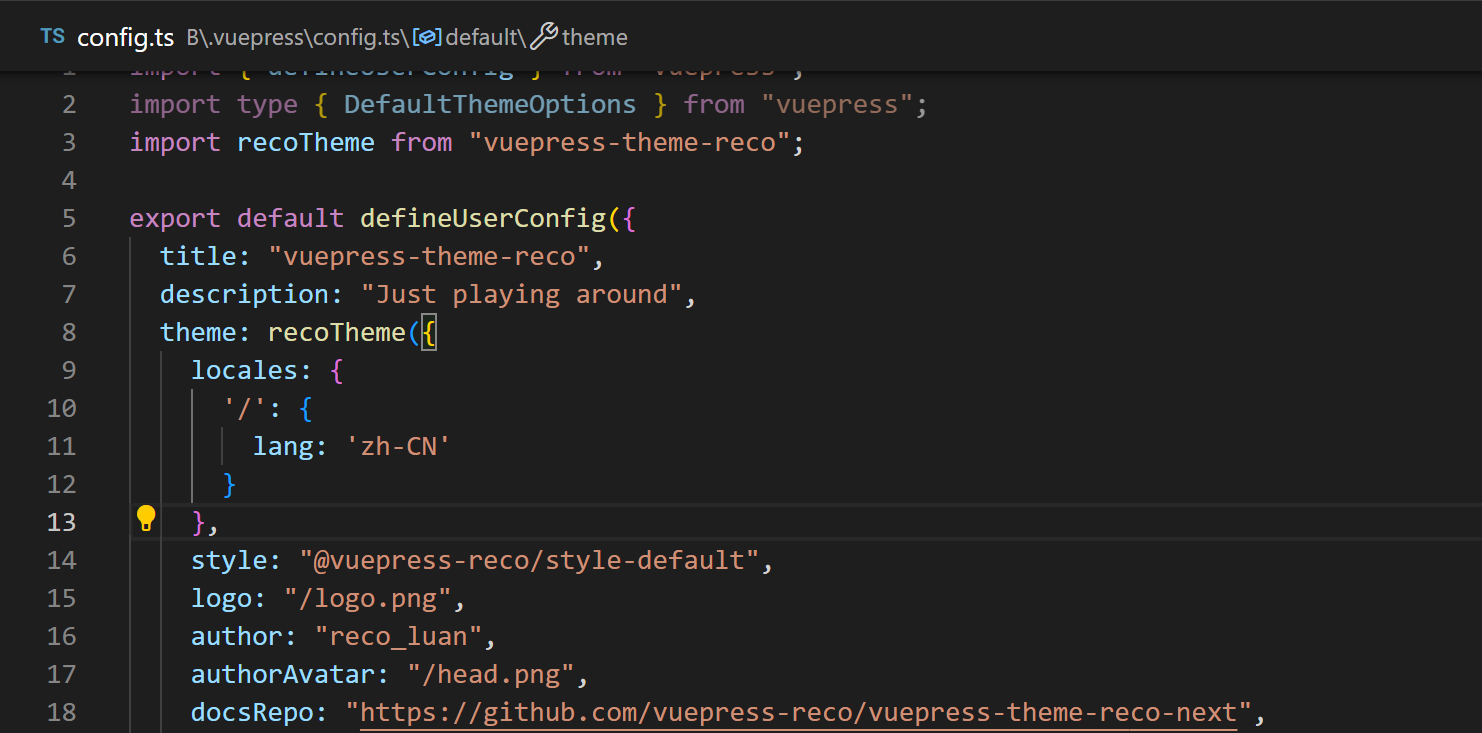Click the yellow lightbulb code action icon
The image size is (1482, 733).
pyautogui.click(x=146, y=518)
